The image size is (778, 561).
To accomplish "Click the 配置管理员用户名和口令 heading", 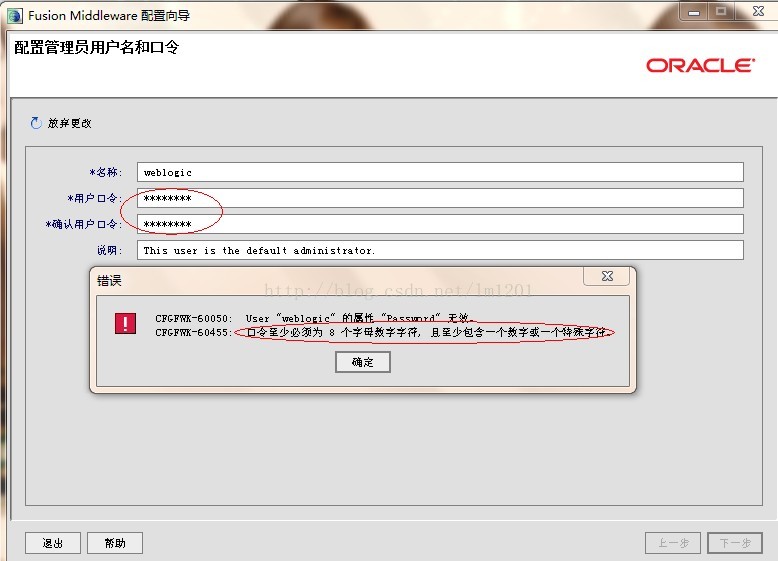I will [x=96, y=47].
